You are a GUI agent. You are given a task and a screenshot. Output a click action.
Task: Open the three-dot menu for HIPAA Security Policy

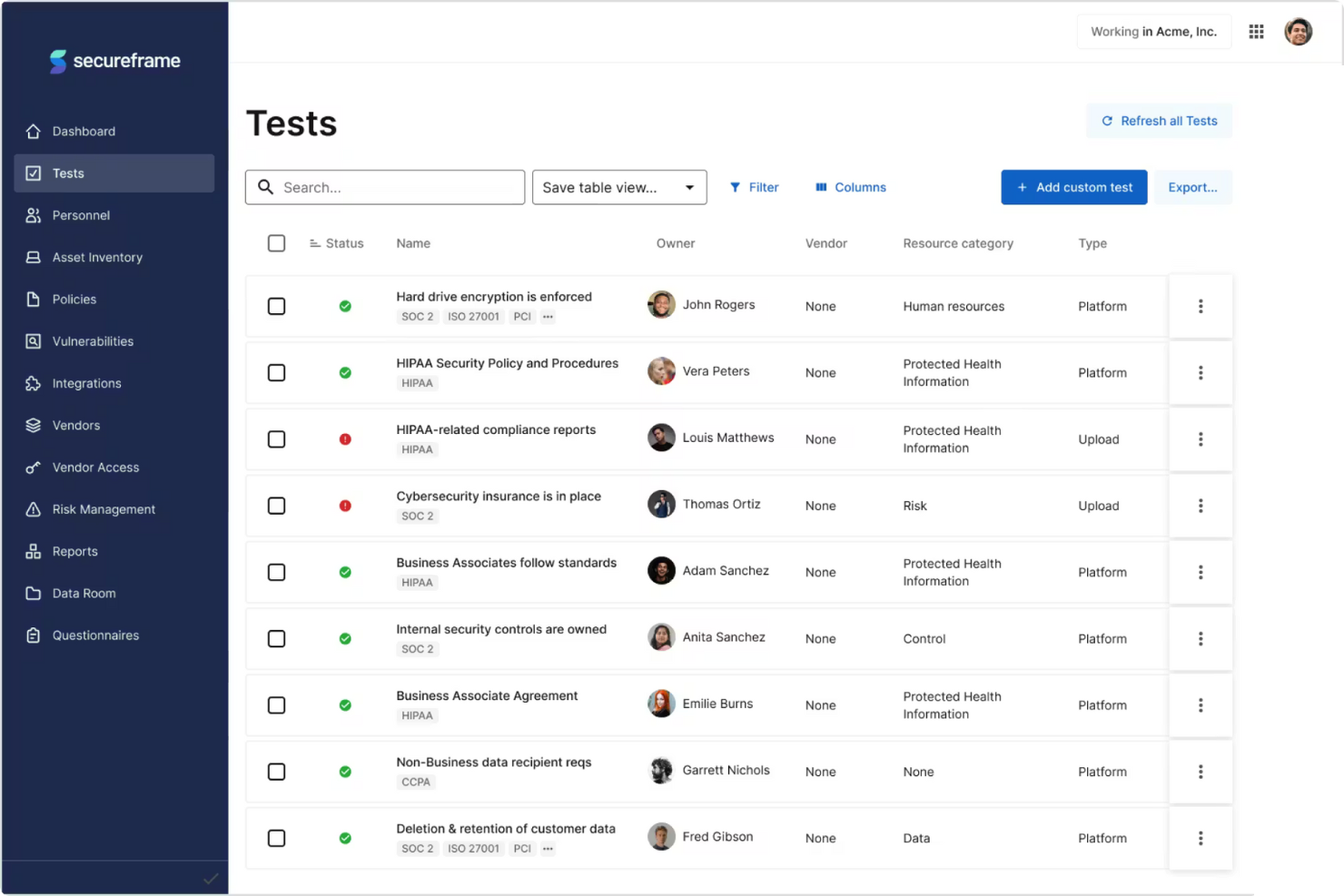[x=1201, y=372]
